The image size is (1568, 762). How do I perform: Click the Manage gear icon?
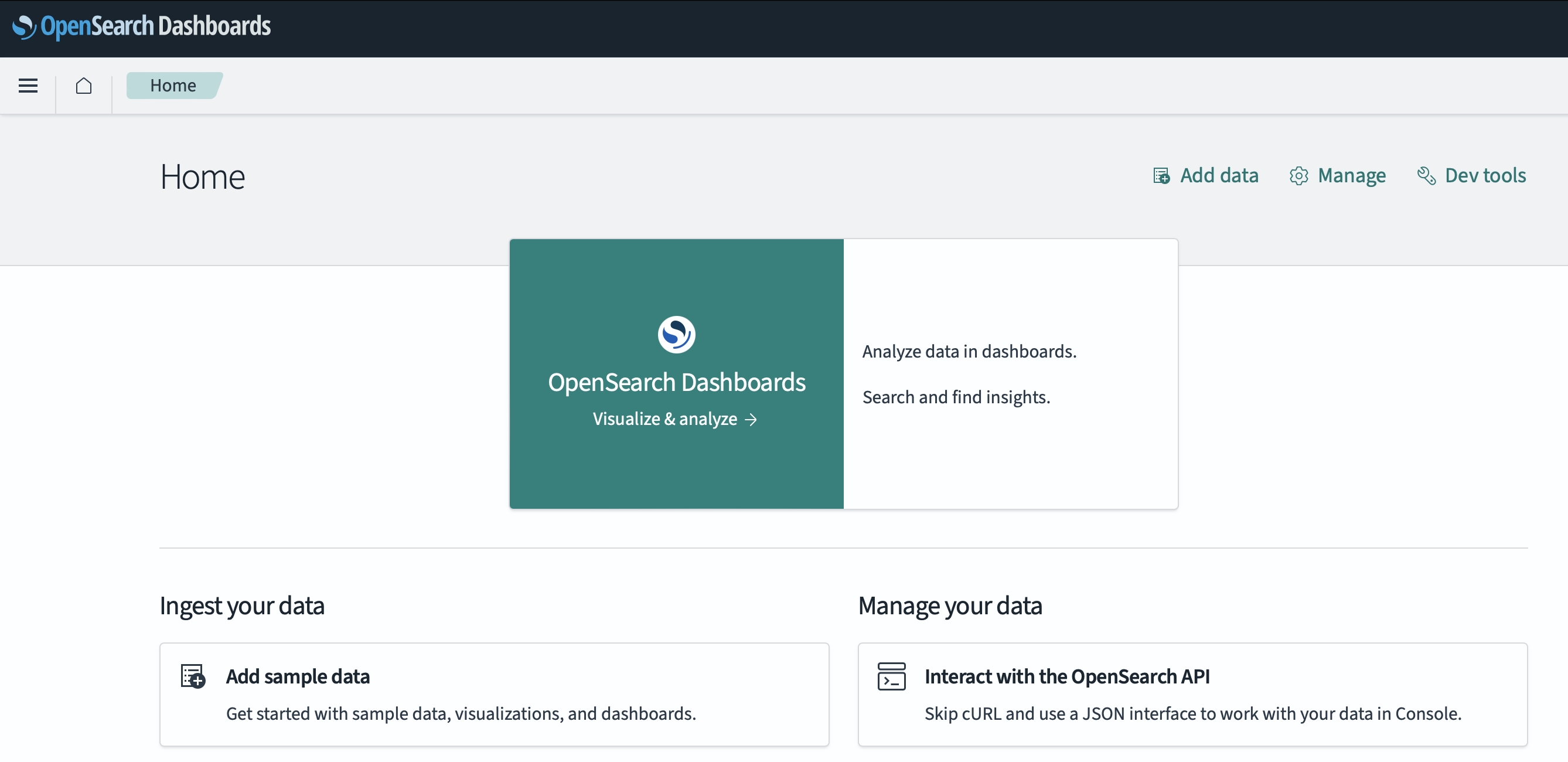click(1299, 175)
